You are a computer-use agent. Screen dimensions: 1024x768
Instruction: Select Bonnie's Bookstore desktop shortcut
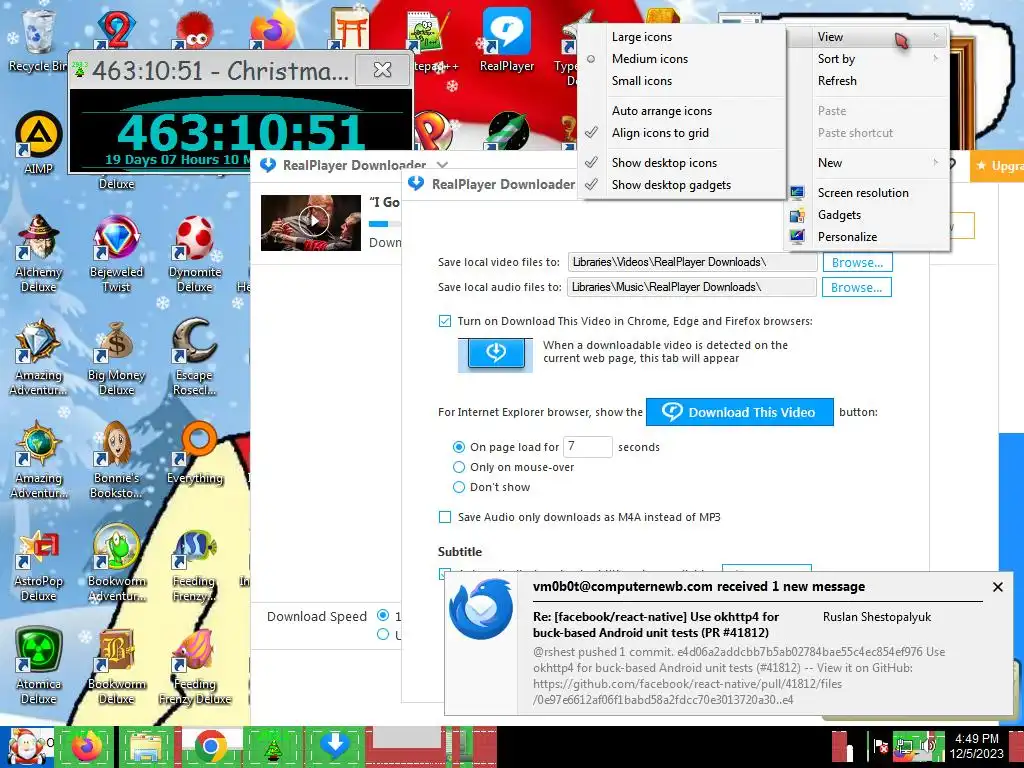[116, 460]
